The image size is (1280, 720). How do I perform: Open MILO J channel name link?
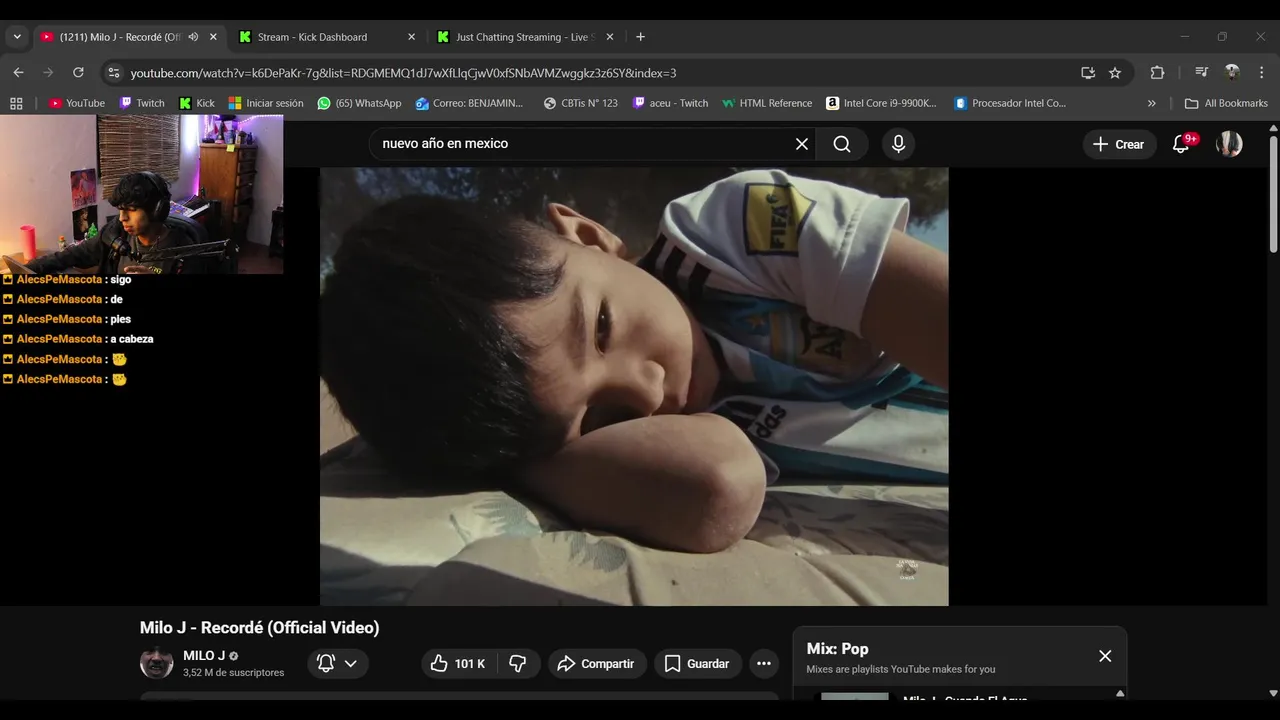204,656
